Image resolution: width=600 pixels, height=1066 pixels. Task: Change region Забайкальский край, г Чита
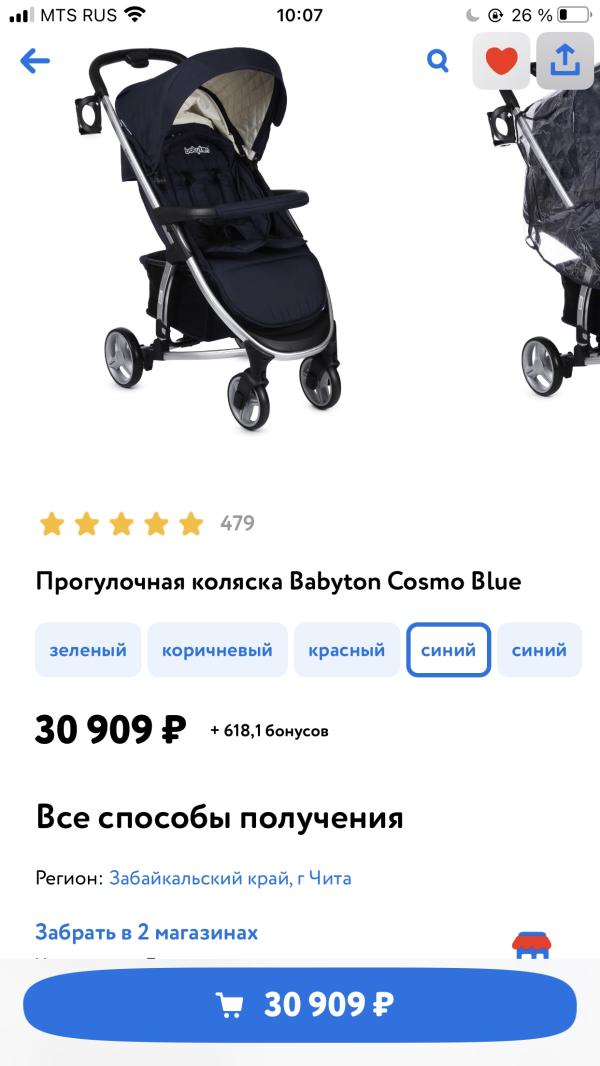230,878
